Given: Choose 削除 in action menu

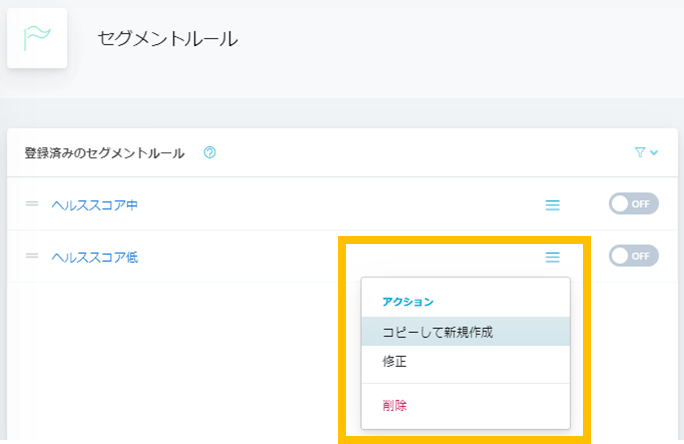Looking at the screenshot, I should click(x=465, y=406).
